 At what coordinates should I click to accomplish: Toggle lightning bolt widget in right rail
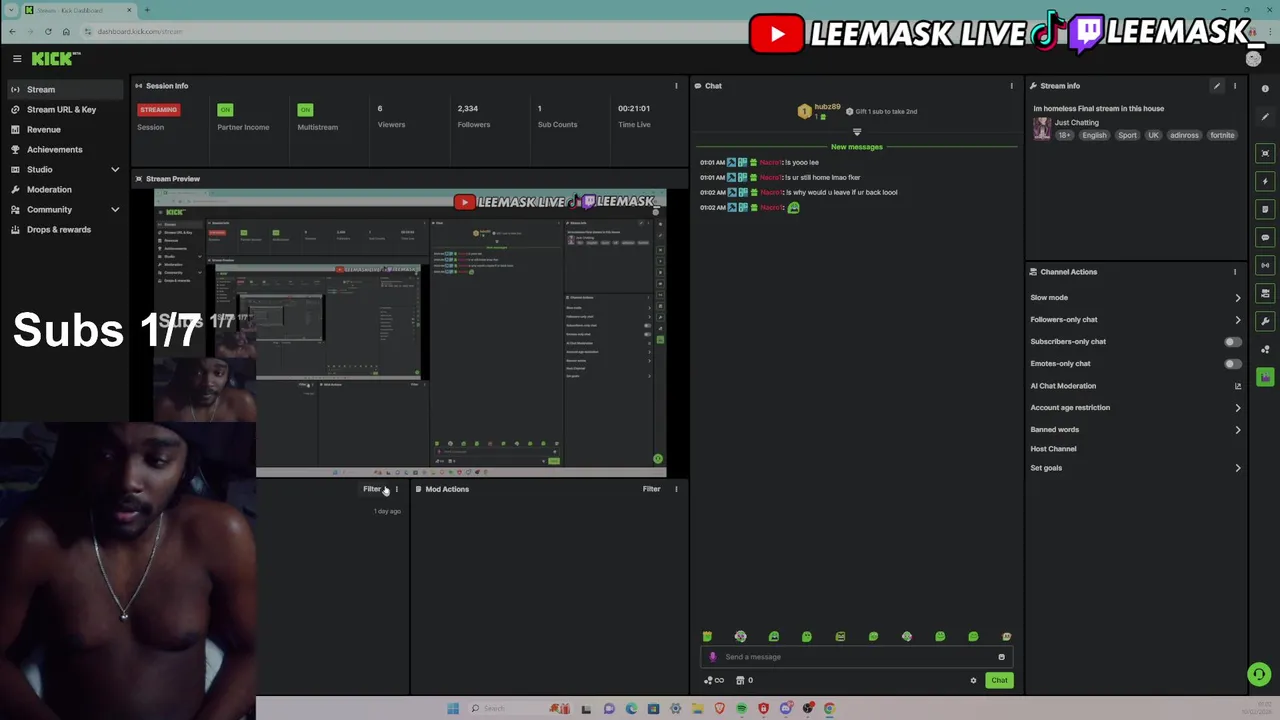click(x=1265, y=181)
